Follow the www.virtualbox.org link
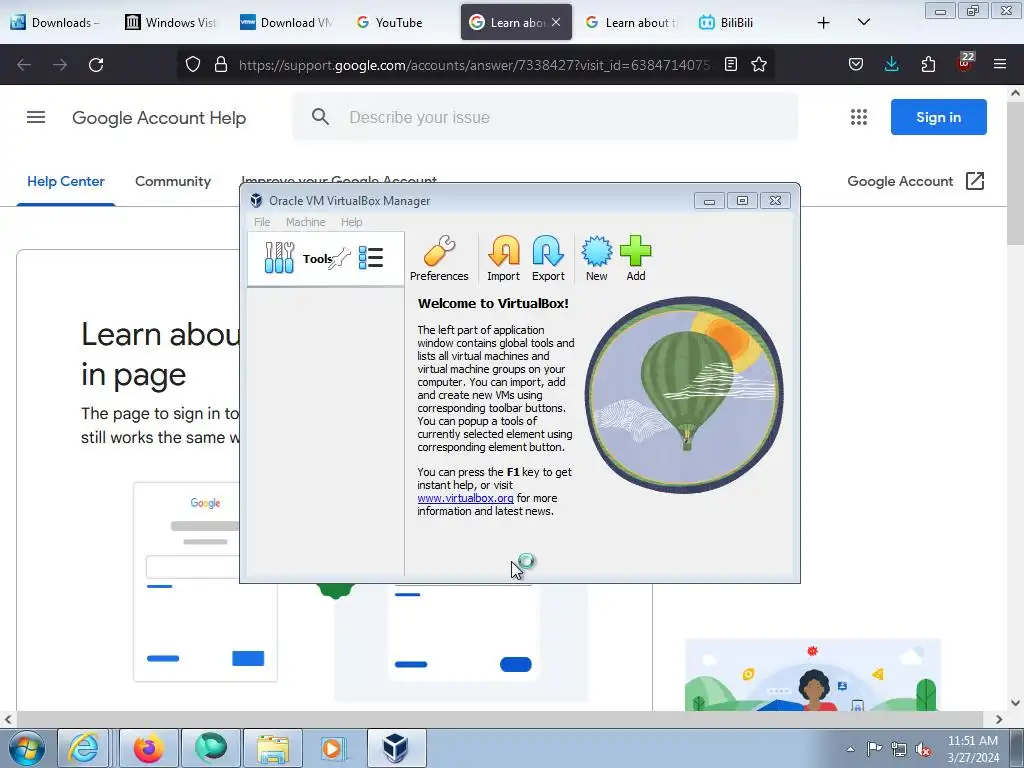This screenshot has width=1024, height=768. (x=465, y=498)
